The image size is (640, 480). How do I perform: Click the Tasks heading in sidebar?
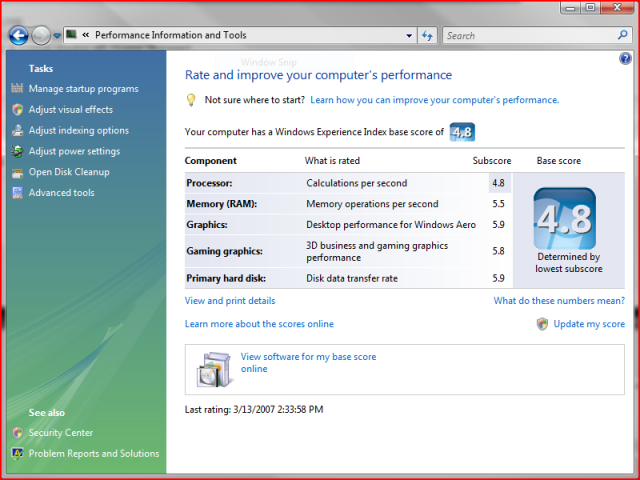(x=41, y=69)
